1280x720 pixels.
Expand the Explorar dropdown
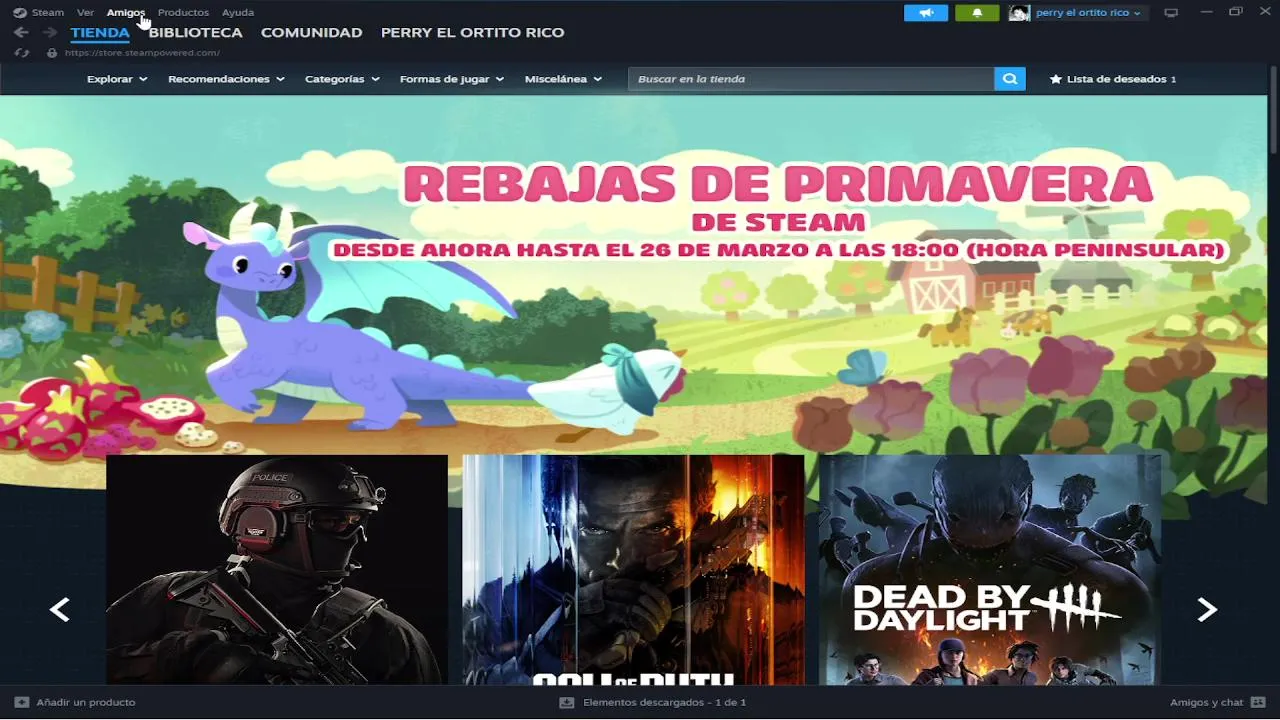tap(117, 79)
